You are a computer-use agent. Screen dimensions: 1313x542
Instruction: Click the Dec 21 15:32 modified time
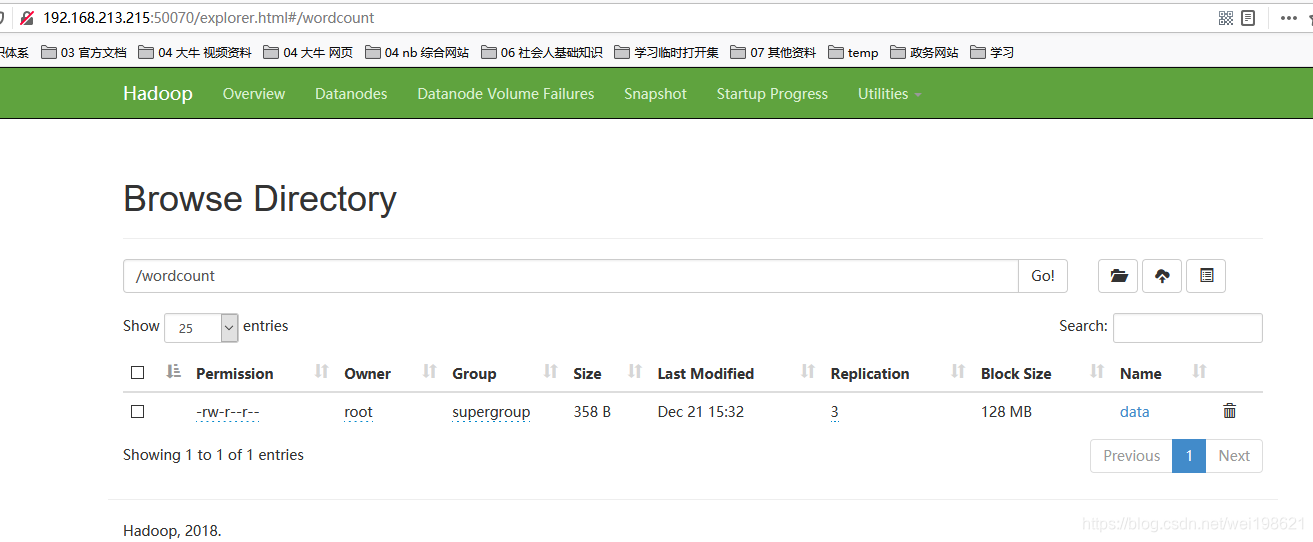tap(701, 411)
